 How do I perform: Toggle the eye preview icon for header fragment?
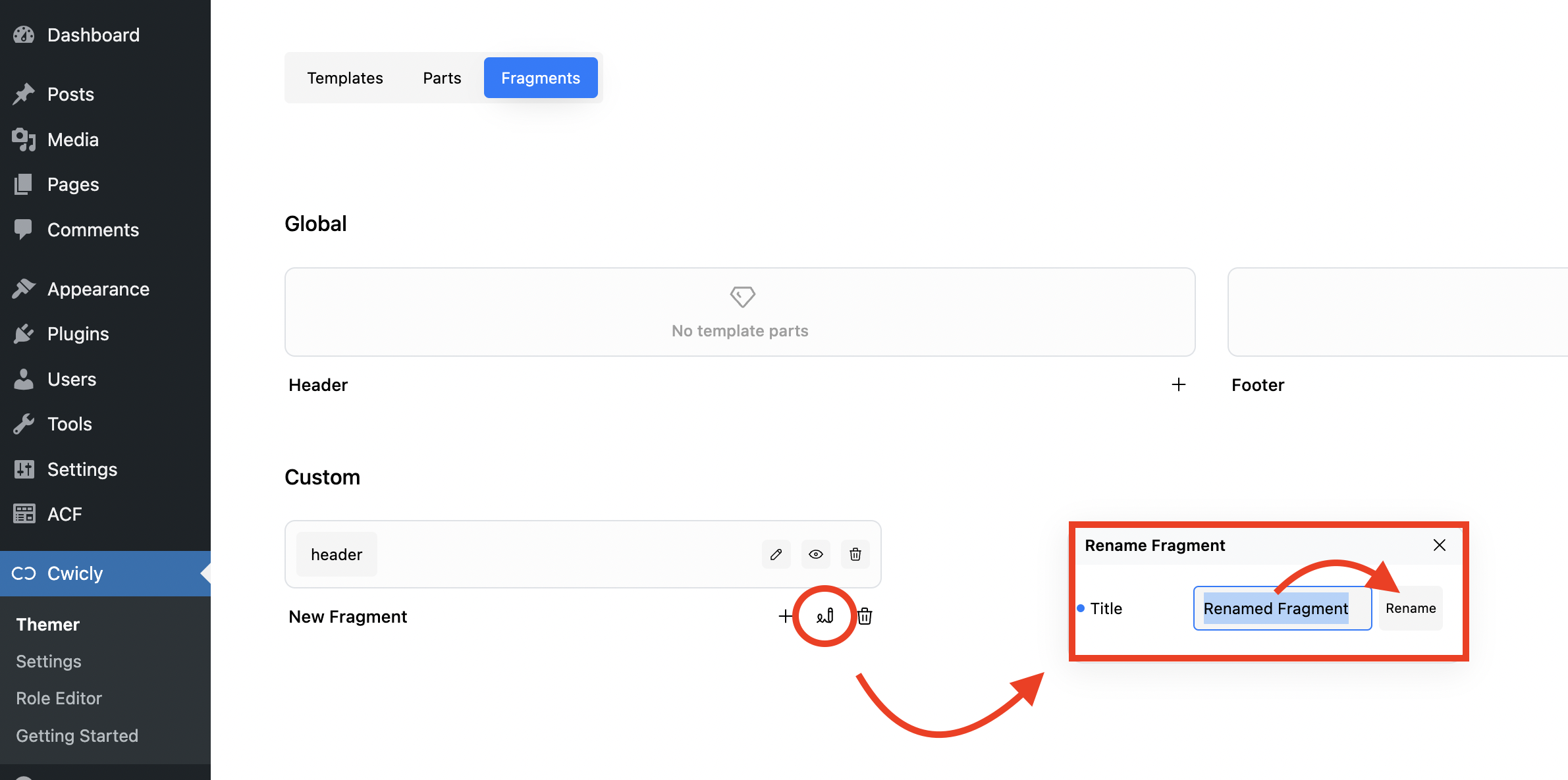pyautogui.click(x=815, y=554)
